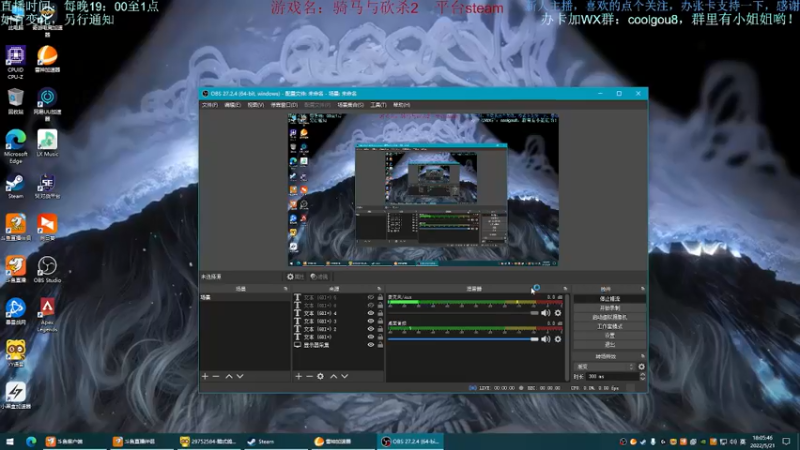Open LX Music desktop shortcut
Viewport: 800px width, 450px height.
pyautogui.click(x=47, y=143)
